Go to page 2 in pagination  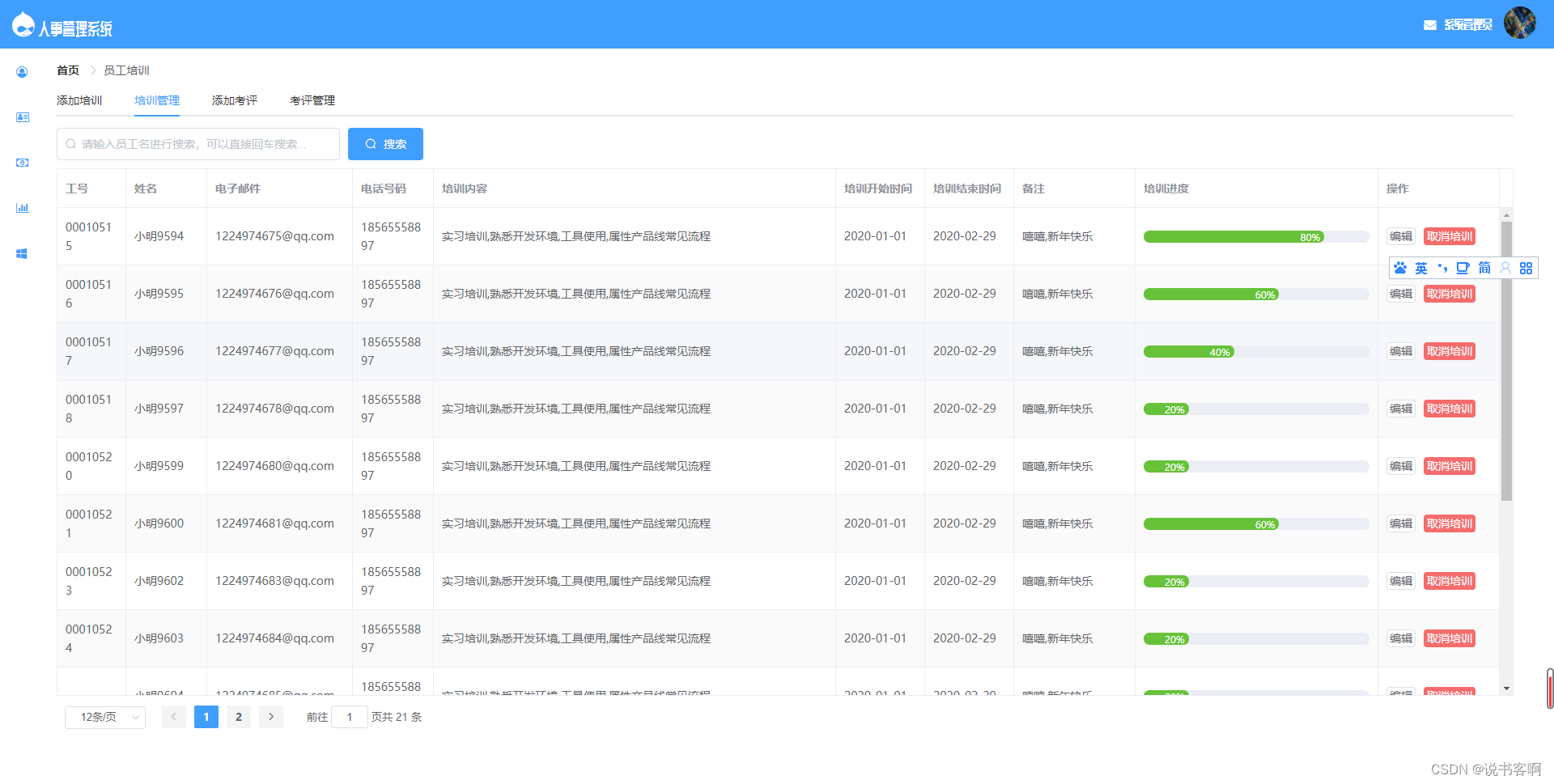(x=239, y=717)
